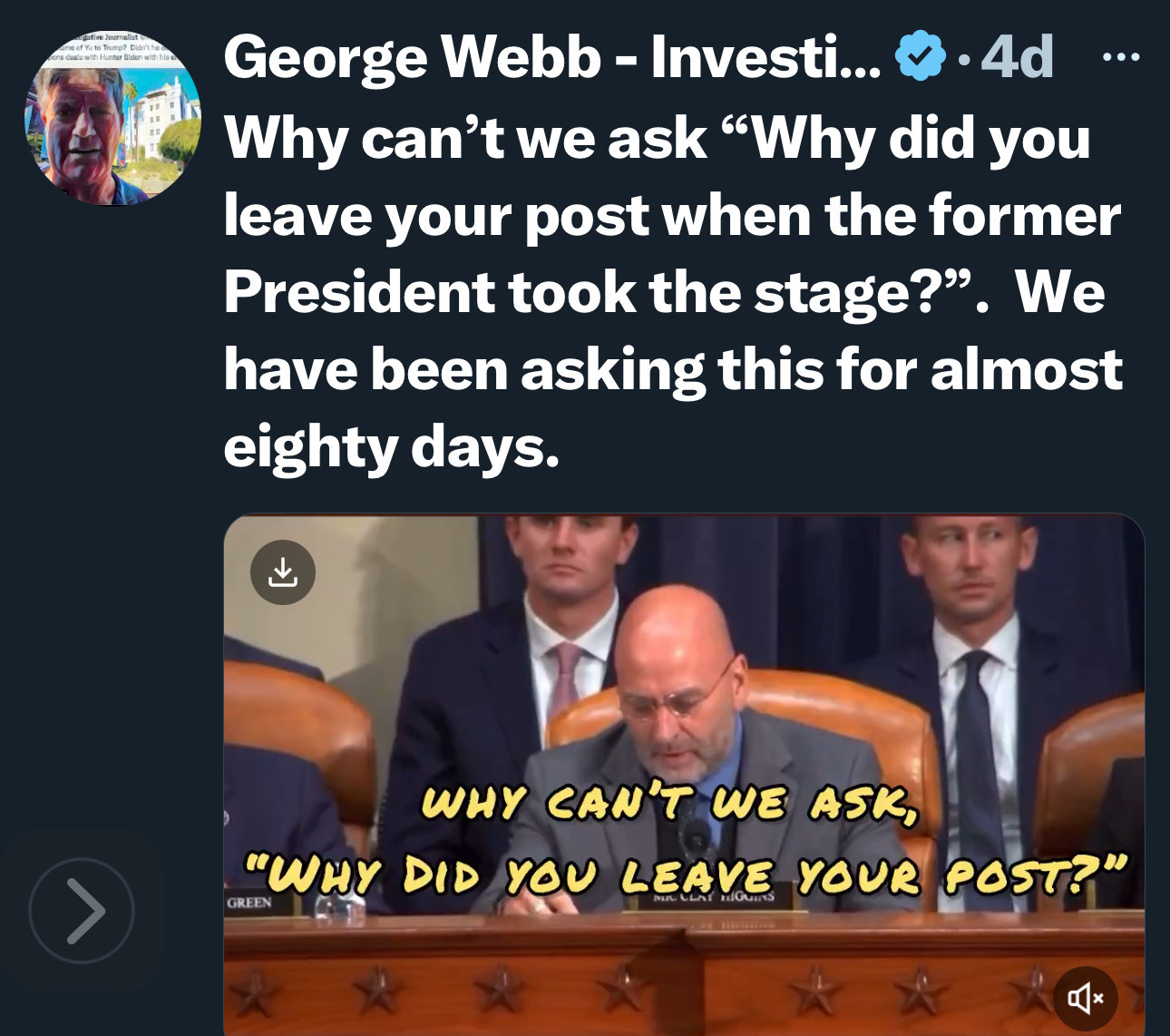Click the tweet line 'President took the stage'
Viewport: 1170px width, 1036px height.
(664, 293)
